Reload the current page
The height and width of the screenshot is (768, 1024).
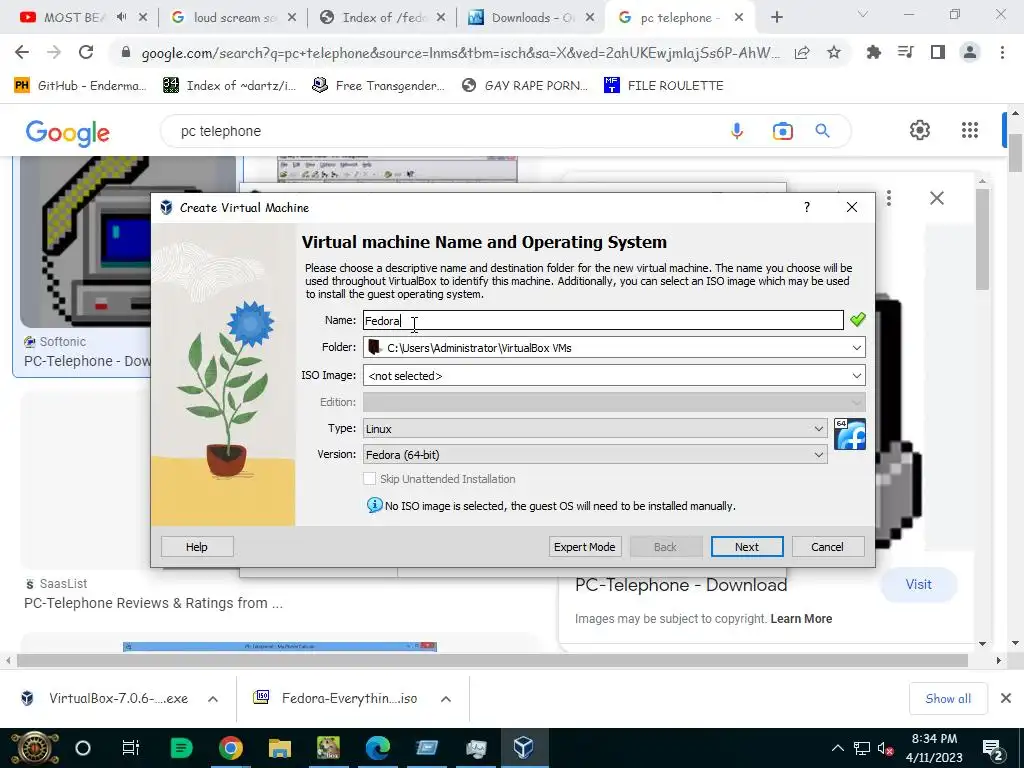pos(86,52)
